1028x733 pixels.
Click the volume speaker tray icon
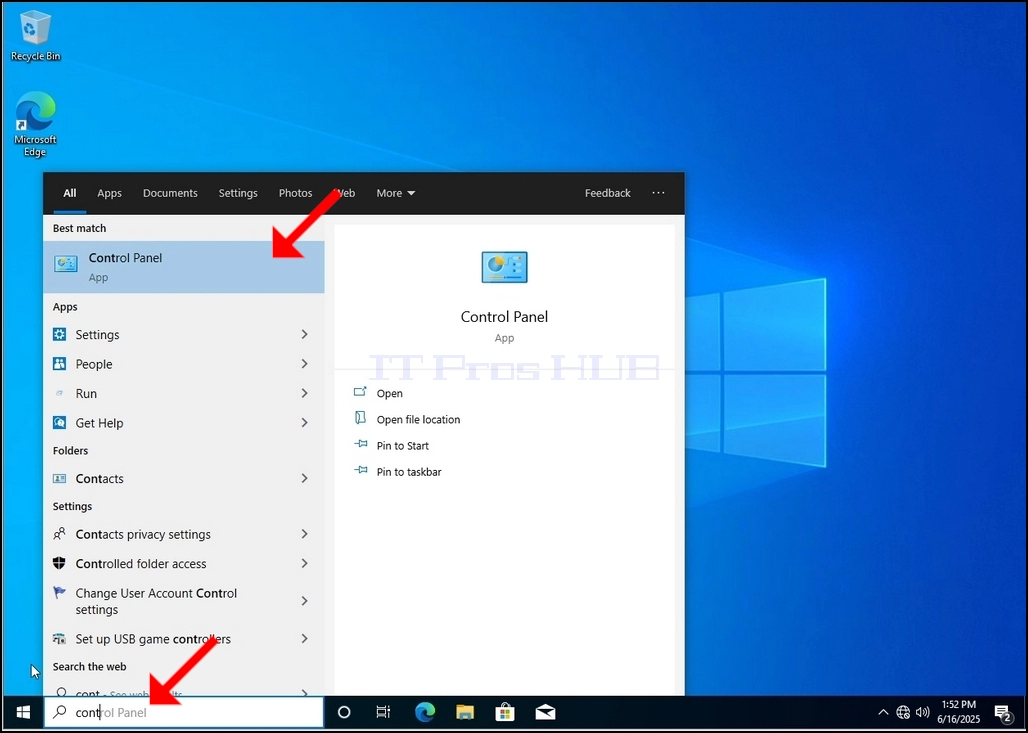click(922, 712)
